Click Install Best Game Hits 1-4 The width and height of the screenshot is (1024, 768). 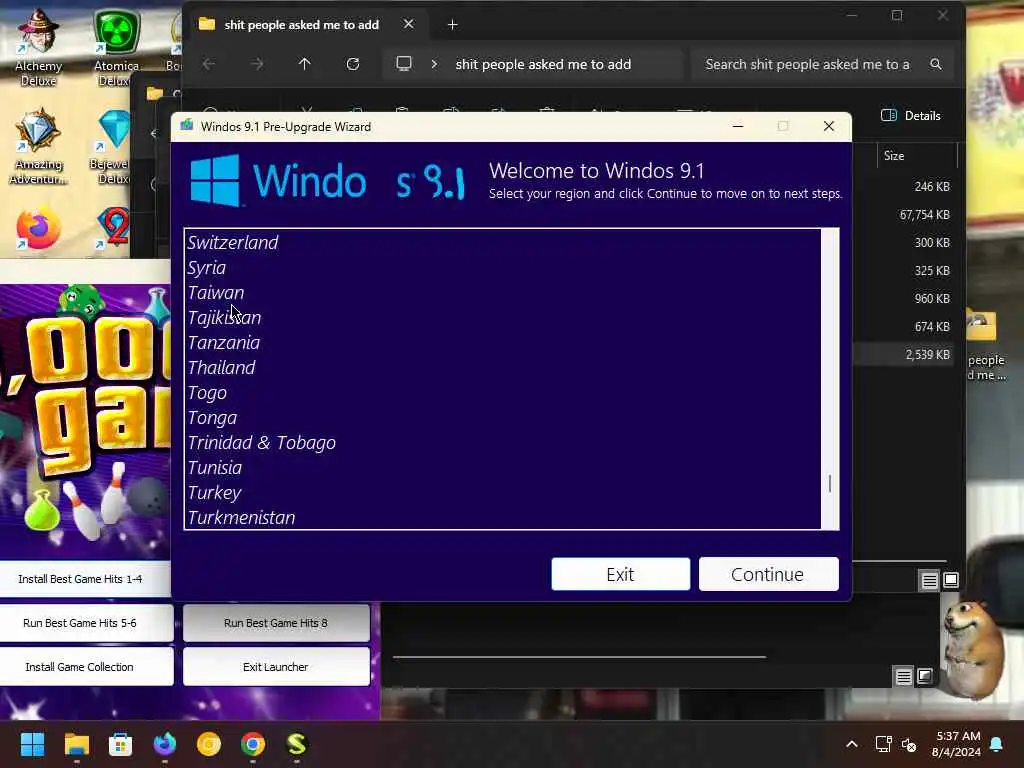80,579
